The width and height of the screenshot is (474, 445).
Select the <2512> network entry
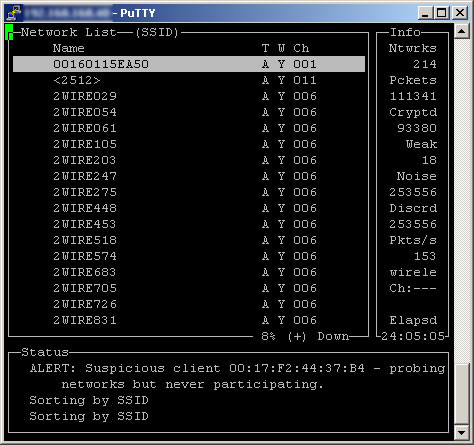77,80
